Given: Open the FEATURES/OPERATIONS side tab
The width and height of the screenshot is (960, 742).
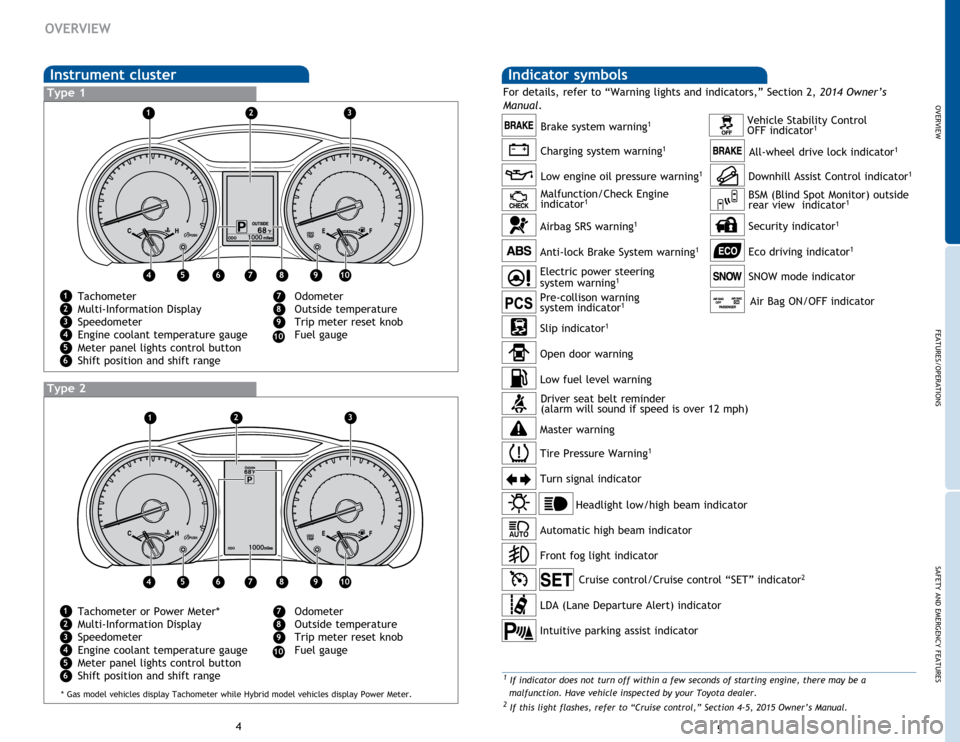Looking at the screenshot, I should 952,367.
